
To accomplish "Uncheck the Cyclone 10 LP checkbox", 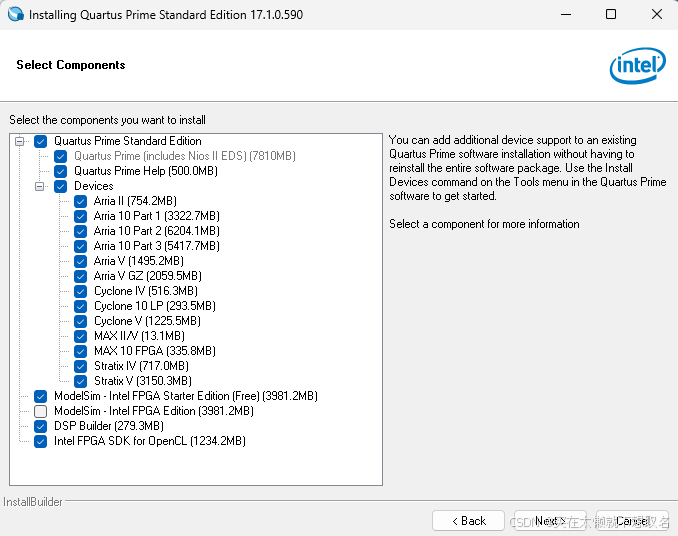I will coord(80,306).
